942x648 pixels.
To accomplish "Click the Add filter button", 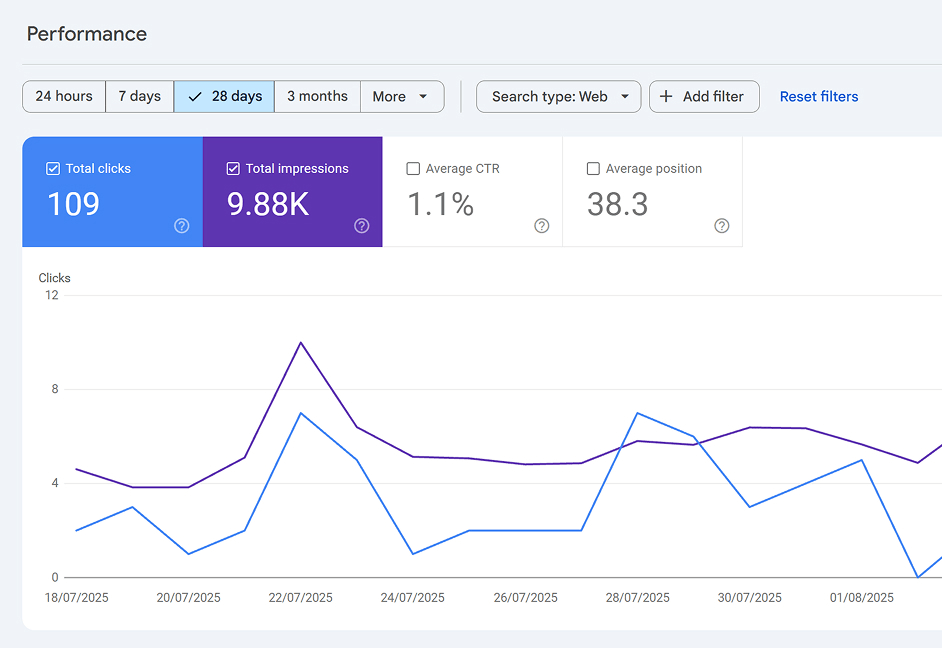I will [x=704, y=97].
